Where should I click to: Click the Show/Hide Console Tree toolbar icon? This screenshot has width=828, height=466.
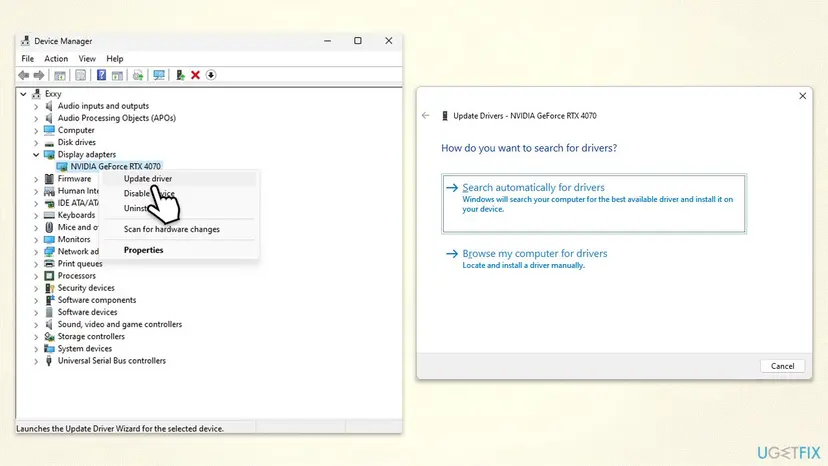tap(60, 75)
